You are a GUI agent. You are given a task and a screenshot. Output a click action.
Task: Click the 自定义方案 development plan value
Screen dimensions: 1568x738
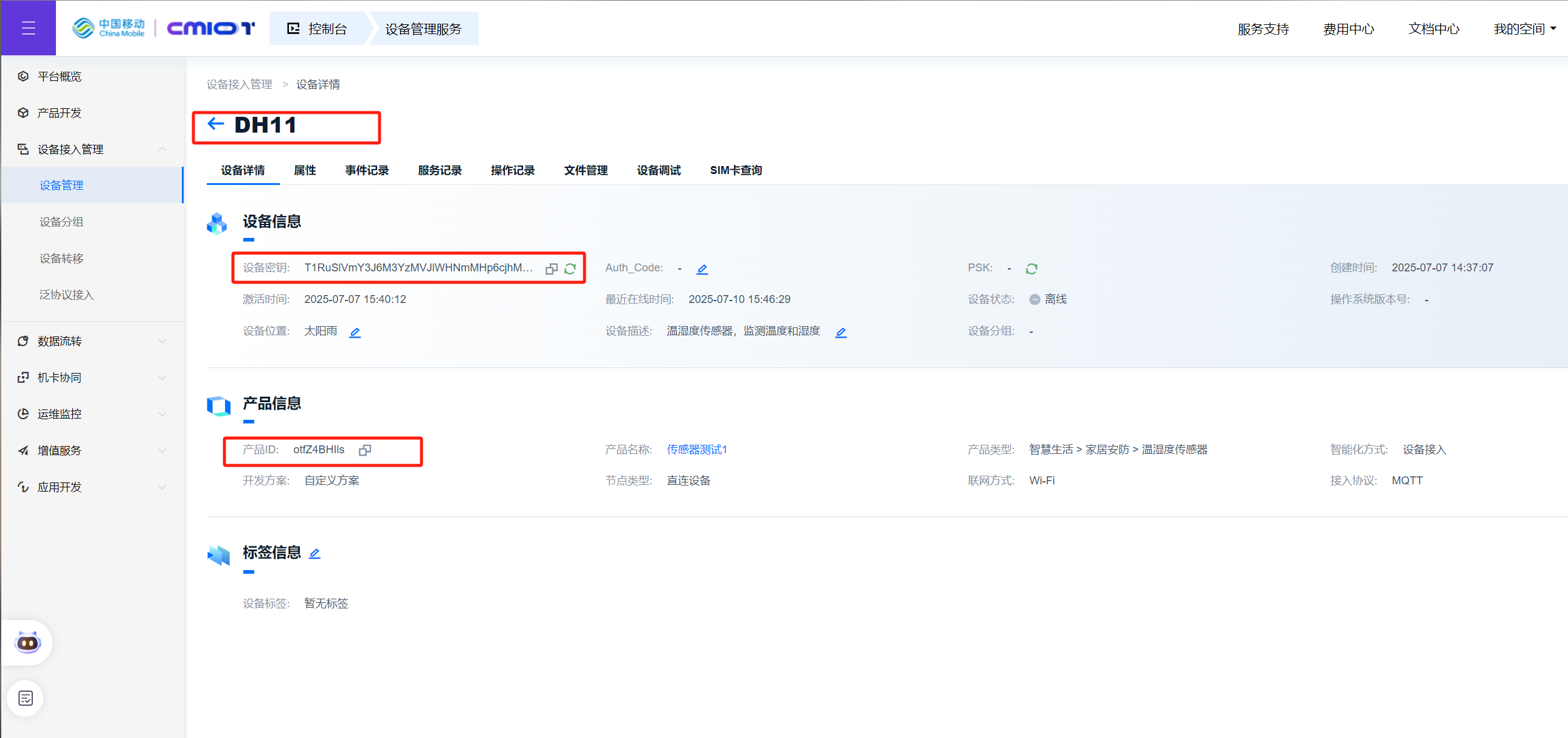coord(331,481)
